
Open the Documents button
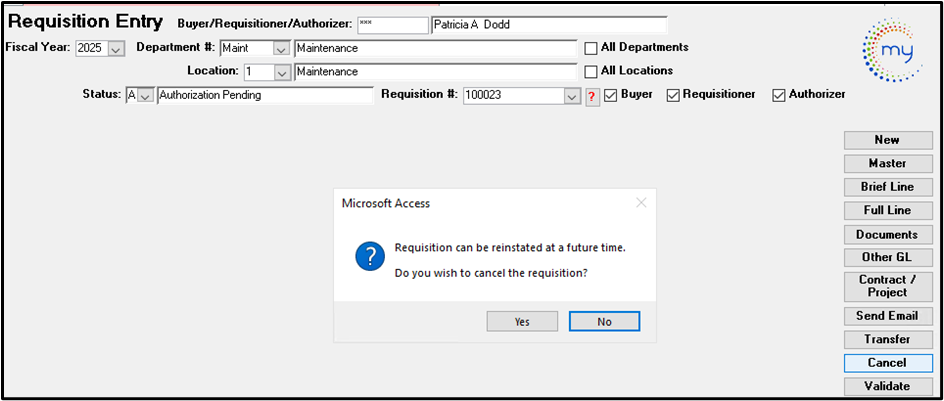tap(888, 234)
